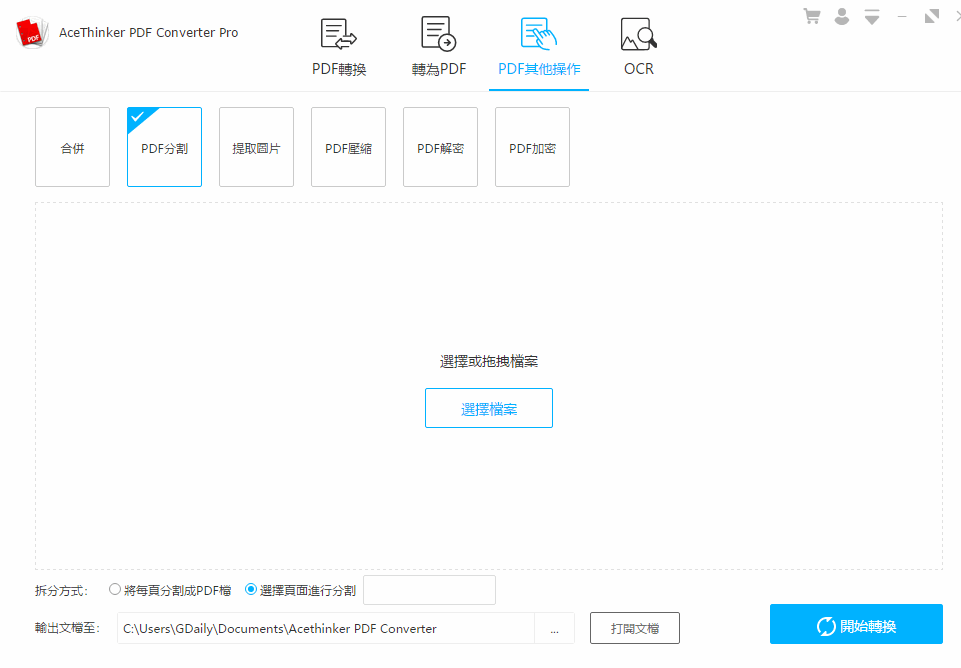Click the 選擇或拖拽檔案 drop area text
Image resolution: width=961 pixels, height=668 pixels.
[x=488, y=362]
